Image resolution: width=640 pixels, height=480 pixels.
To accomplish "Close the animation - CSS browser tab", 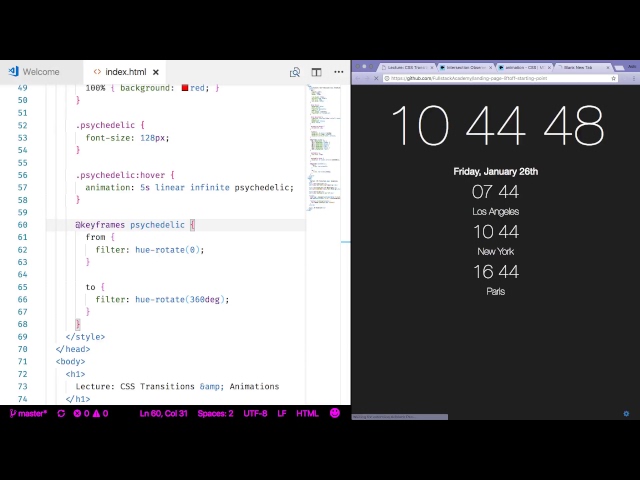I will pos(549,67).
